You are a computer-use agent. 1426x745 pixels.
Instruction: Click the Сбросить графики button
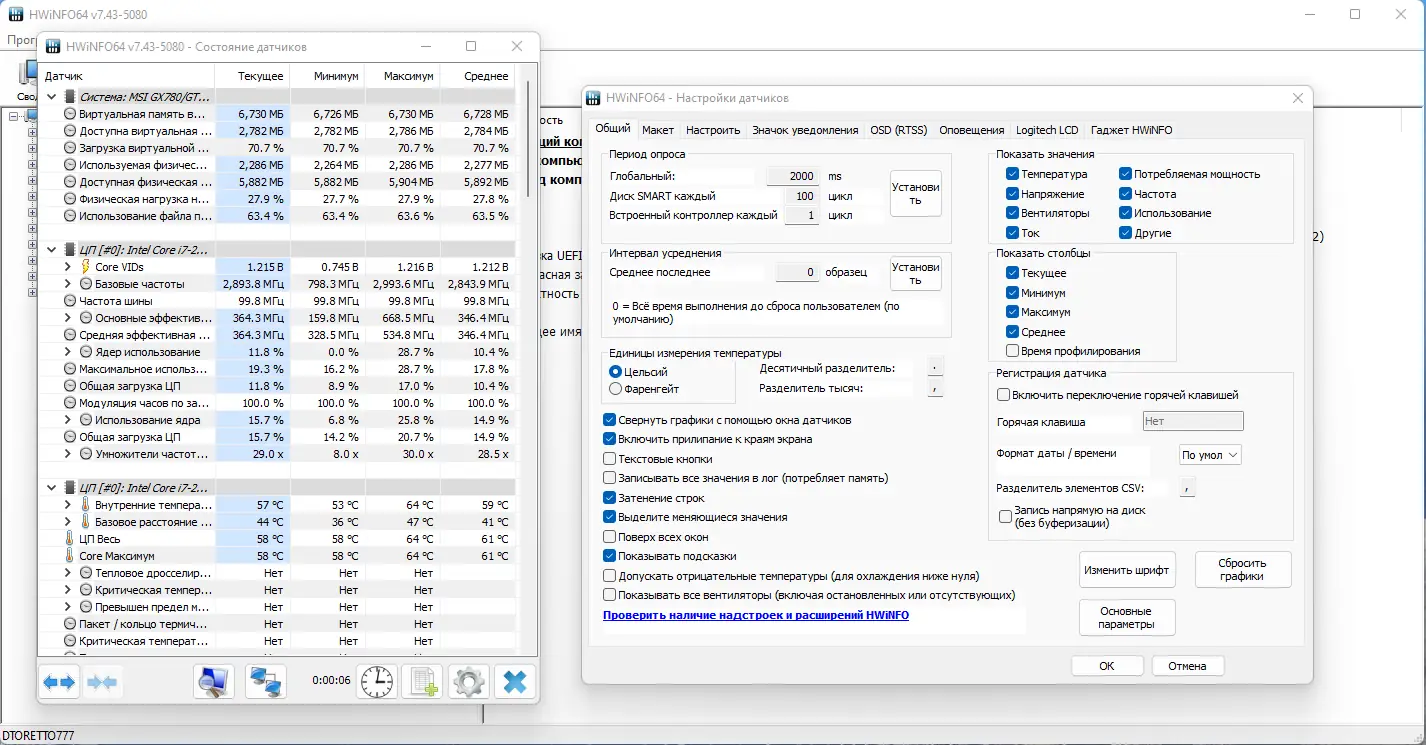point(1242,570)
